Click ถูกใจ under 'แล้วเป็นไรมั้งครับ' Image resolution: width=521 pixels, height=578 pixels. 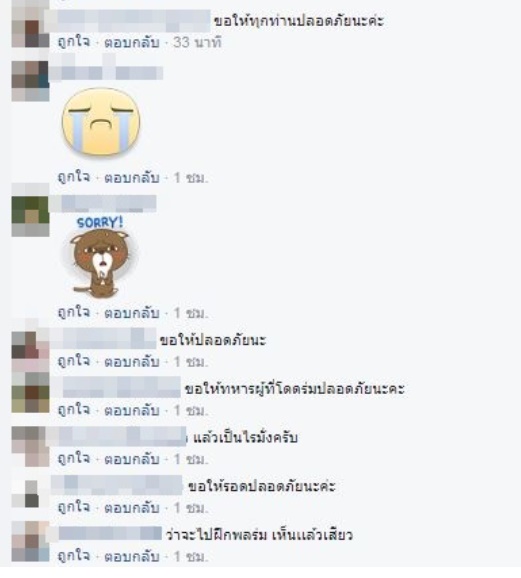coord(74,459)
